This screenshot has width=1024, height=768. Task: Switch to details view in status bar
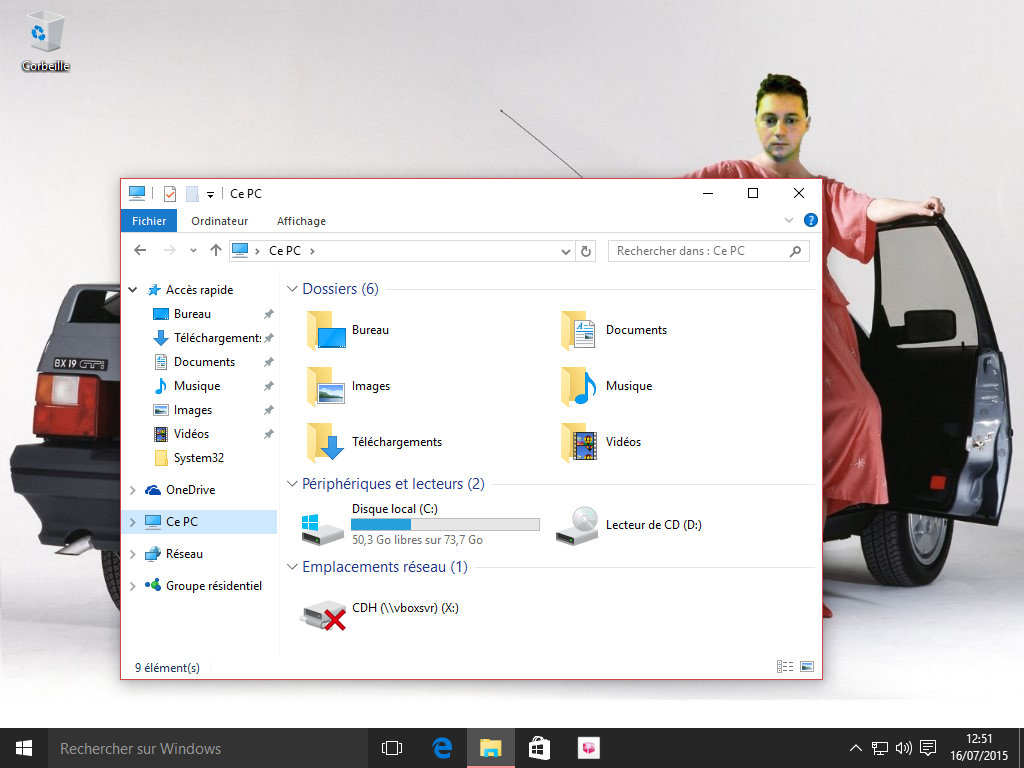click(x=785, y=667)
